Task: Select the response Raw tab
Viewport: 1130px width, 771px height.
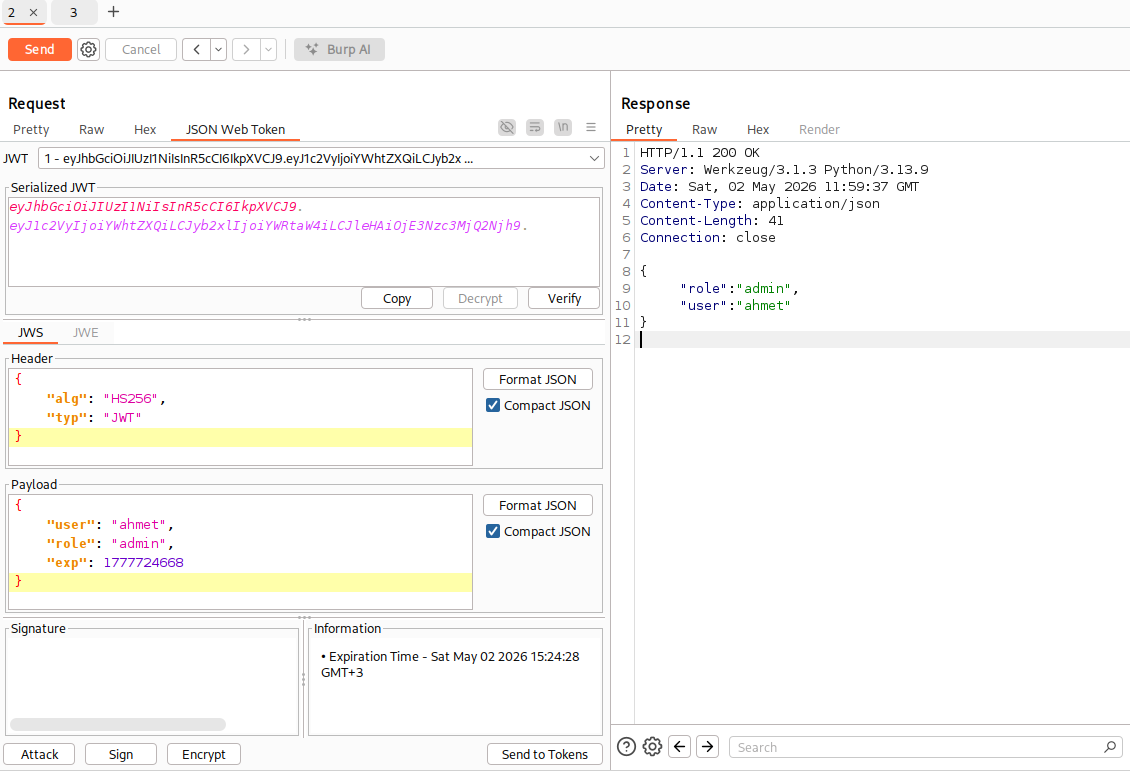Action: (x=704, y=130)
